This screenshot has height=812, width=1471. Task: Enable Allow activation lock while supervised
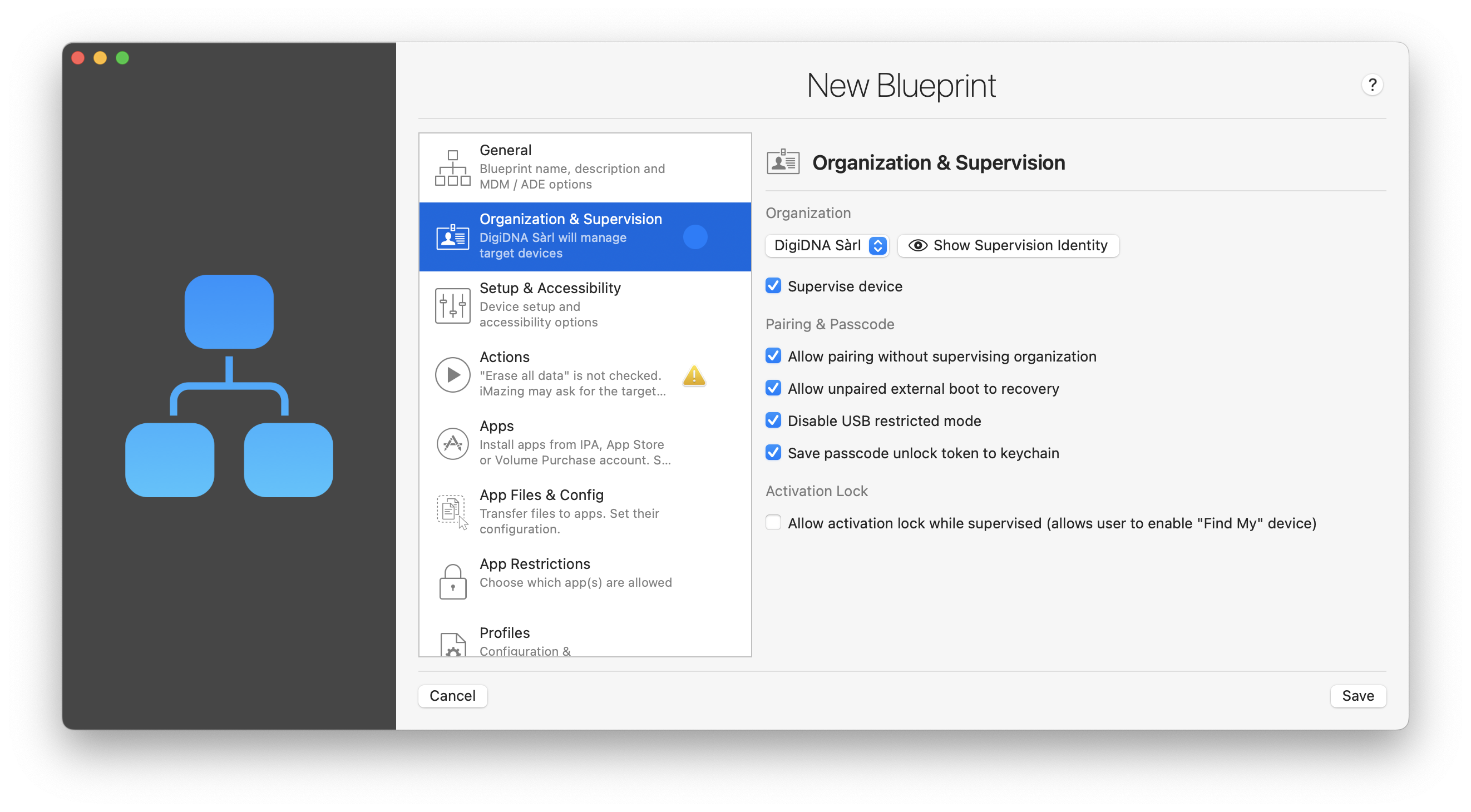(x=773, y=523)
